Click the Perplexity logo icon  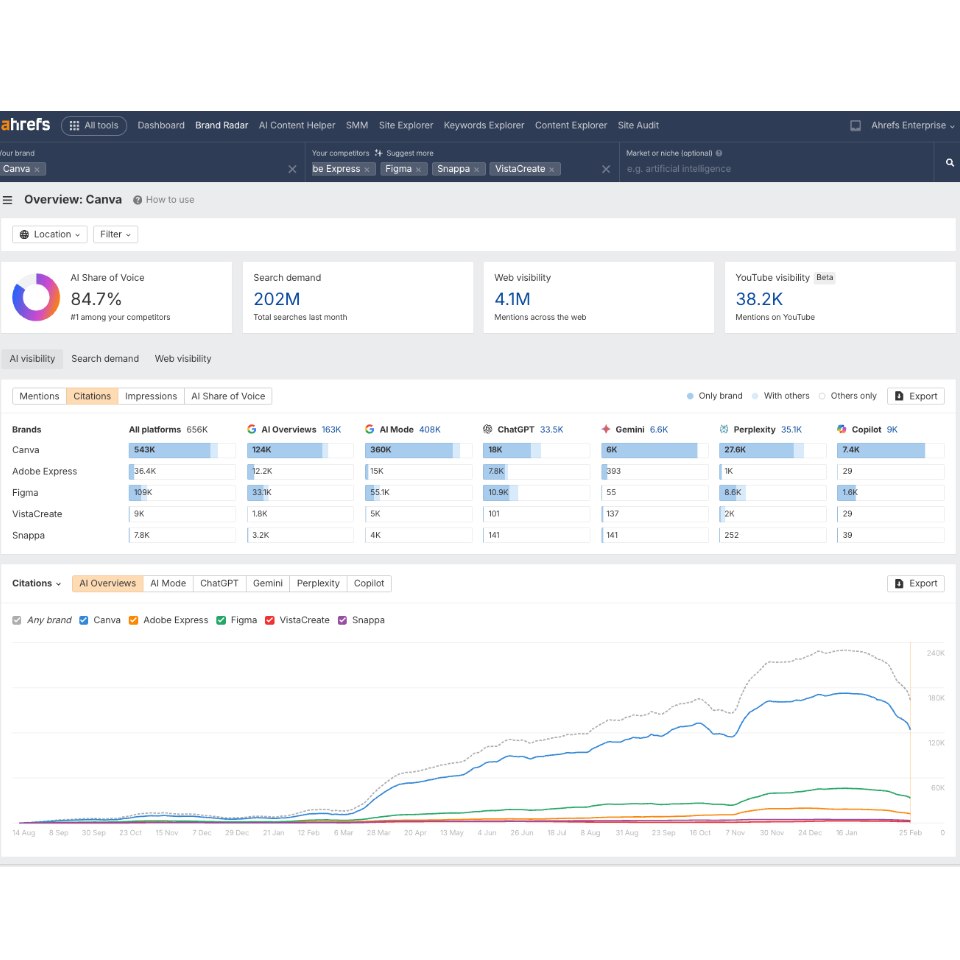click(x=724, y=429)
